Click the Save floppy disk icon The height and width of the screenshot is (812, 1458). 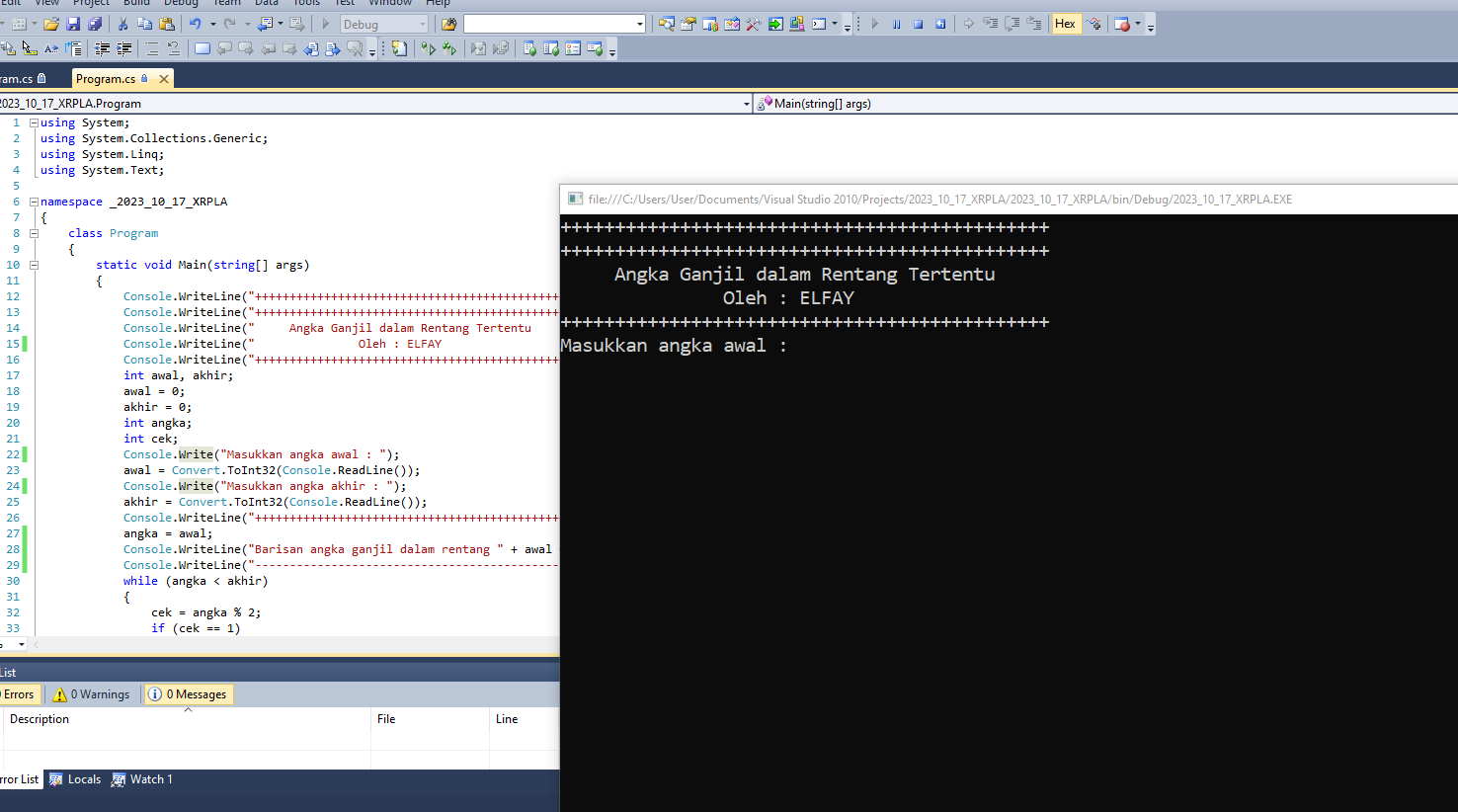click(73, 24)
